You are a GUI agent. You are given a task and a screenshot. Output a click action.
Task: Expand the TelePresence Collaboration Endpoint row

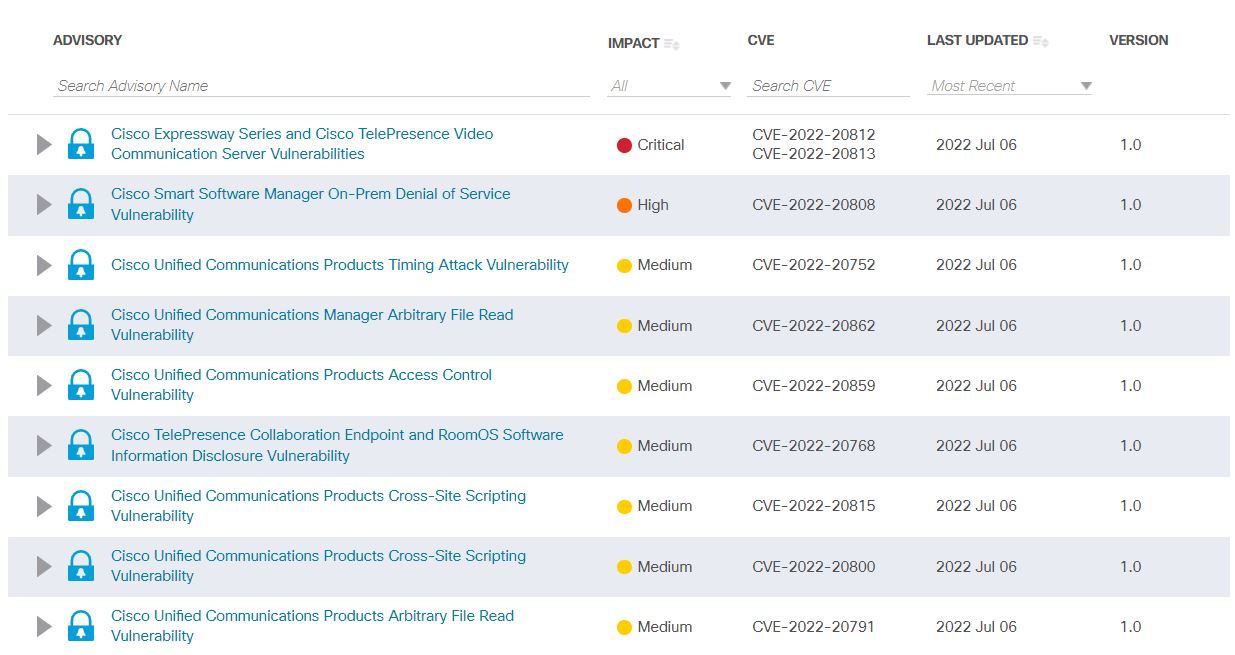43,445
